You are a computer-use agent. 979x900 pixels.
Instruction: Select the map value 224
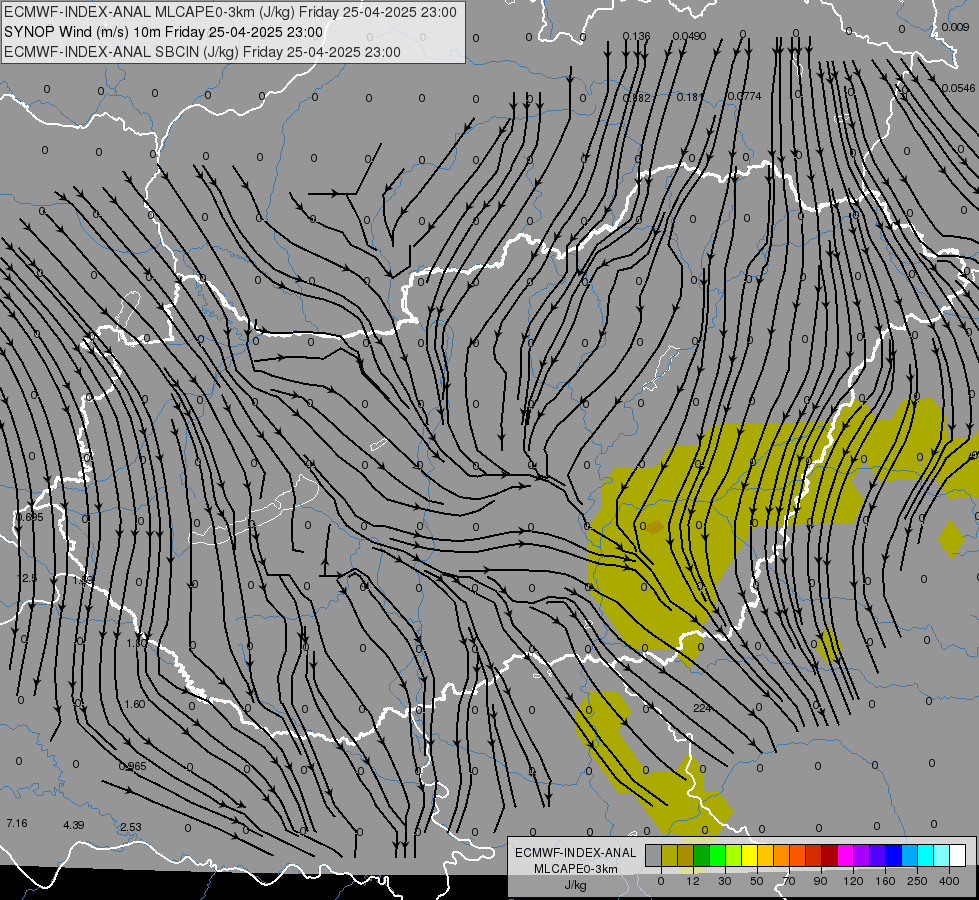click(x=702, y=708)
